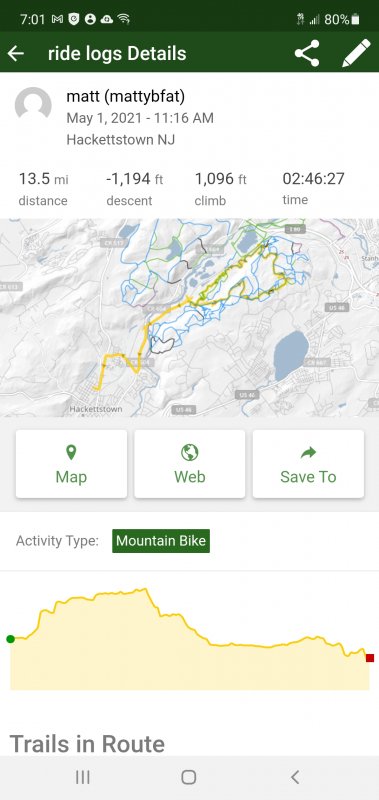Viewport: 379px width, 800px height.
Task: Tap the Android home button
Action: [x=189, y=777]
